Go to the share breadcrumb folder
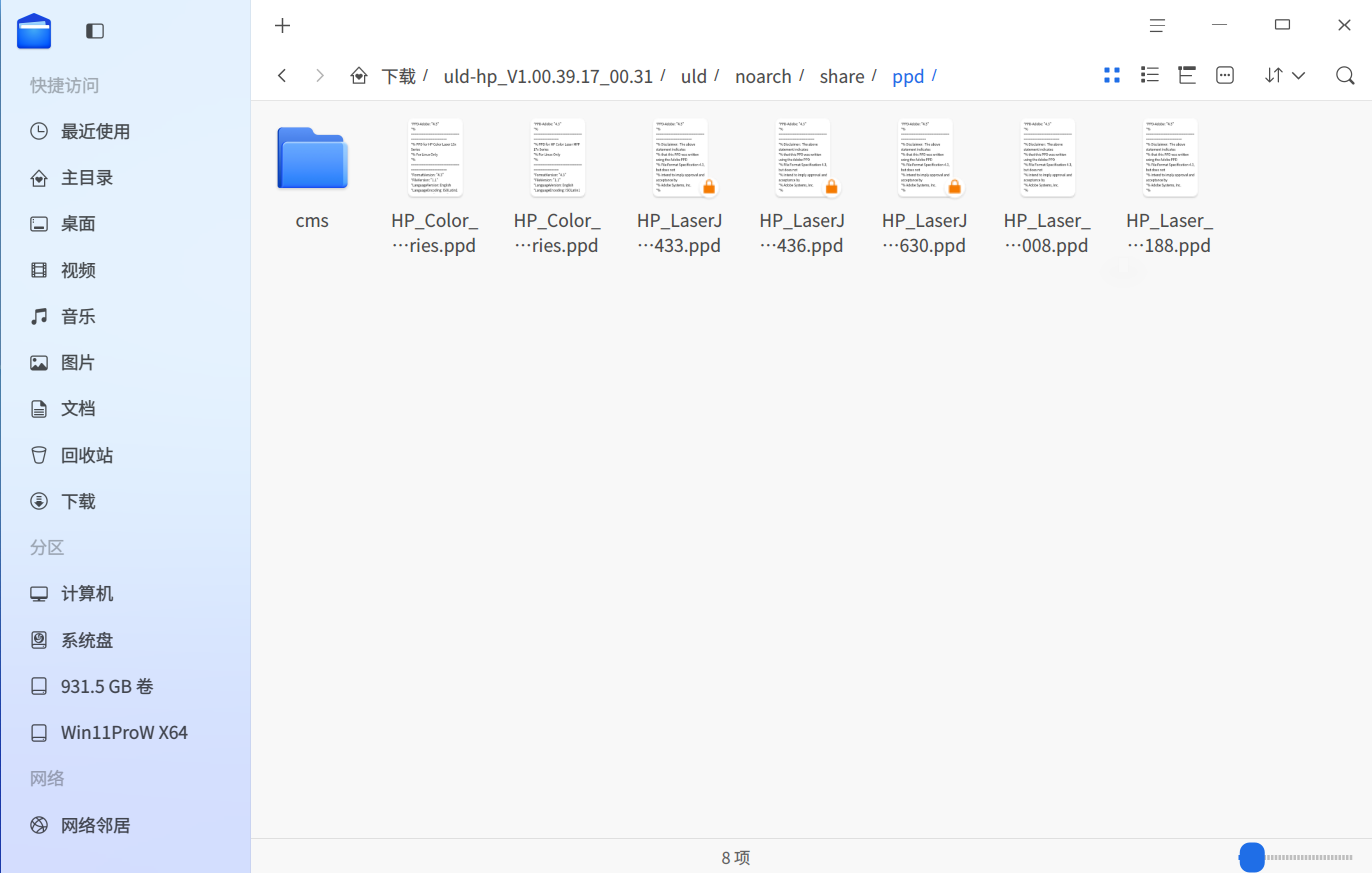The height and width of the screenshot is (873, 1372). click(x=842, y=76)
